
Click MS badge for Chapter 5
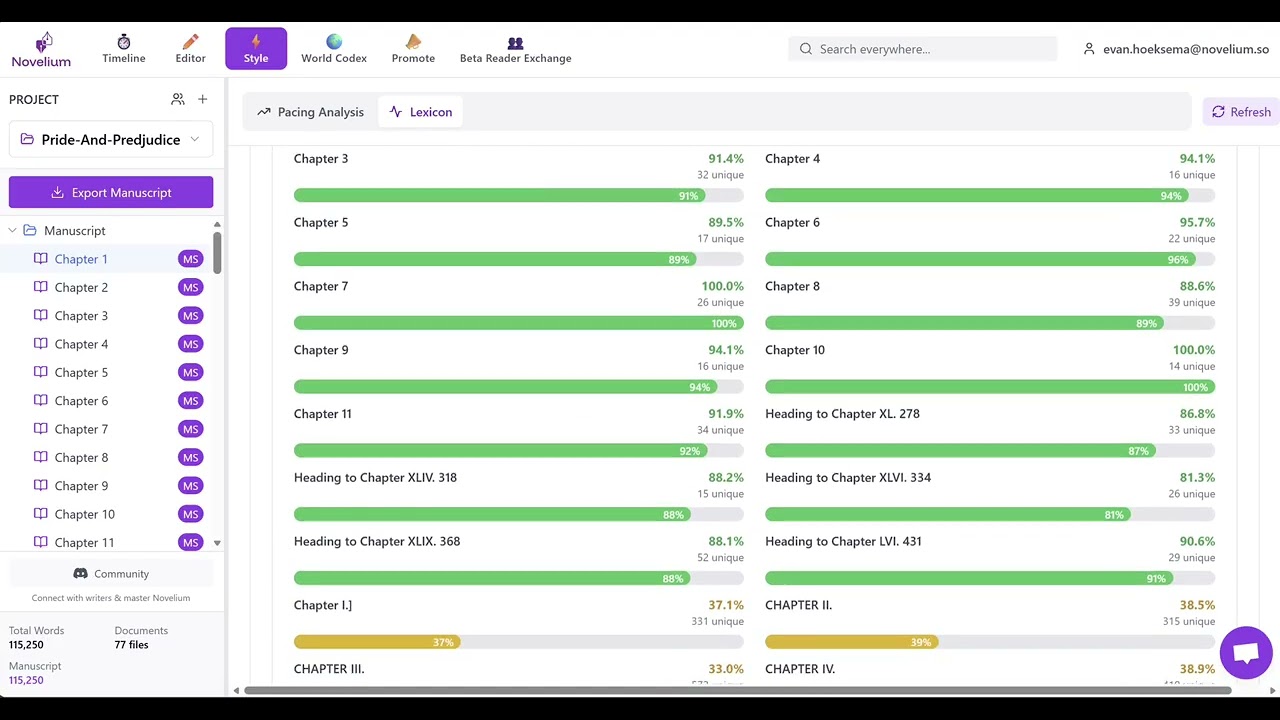point(190,372)
